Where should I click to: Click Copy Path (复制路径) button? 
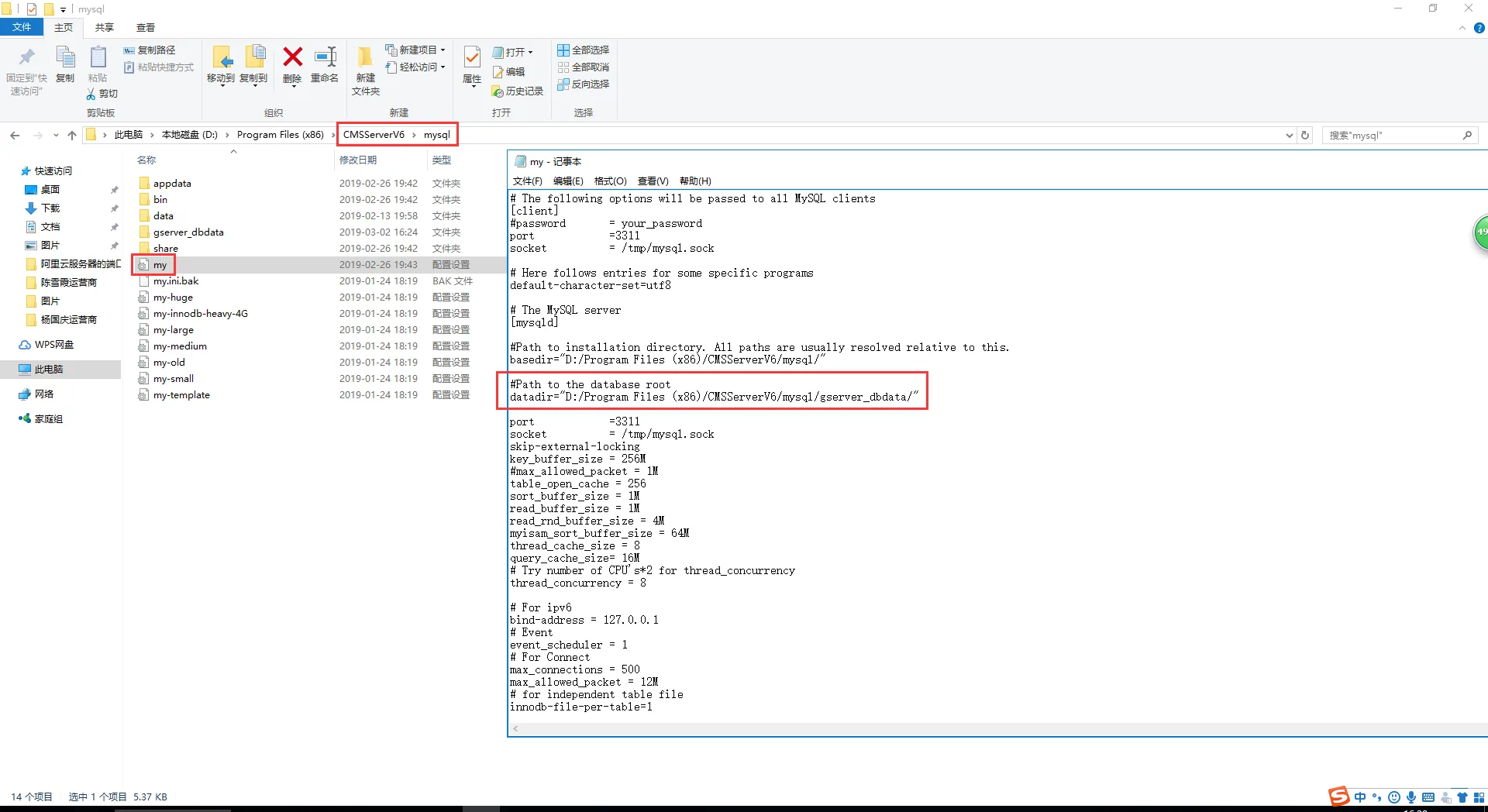click(x=150, y=50)
